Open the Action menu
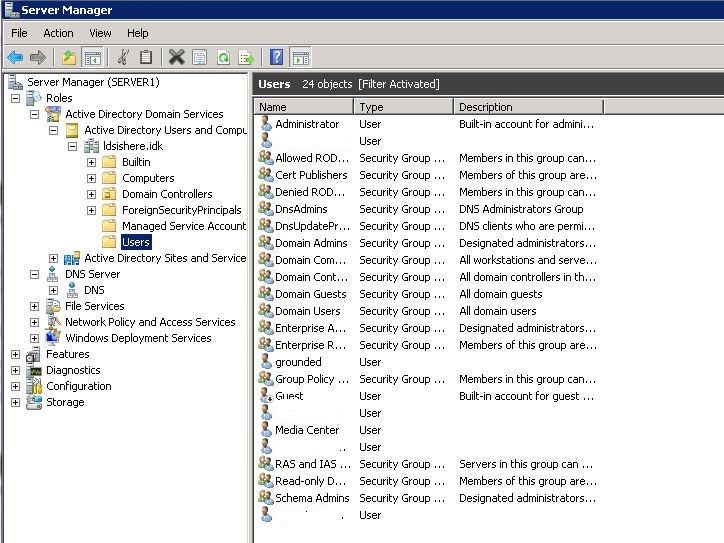Viewport: 724px width, 543px height. click(58, 33)
